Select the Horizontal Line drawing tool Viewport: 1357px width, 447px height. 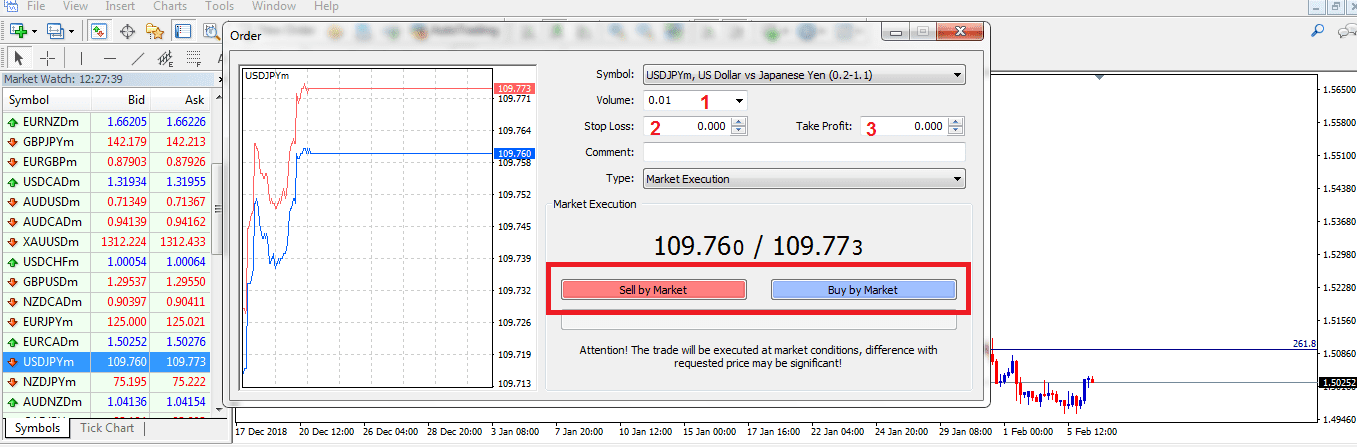[x=110, y=57]
